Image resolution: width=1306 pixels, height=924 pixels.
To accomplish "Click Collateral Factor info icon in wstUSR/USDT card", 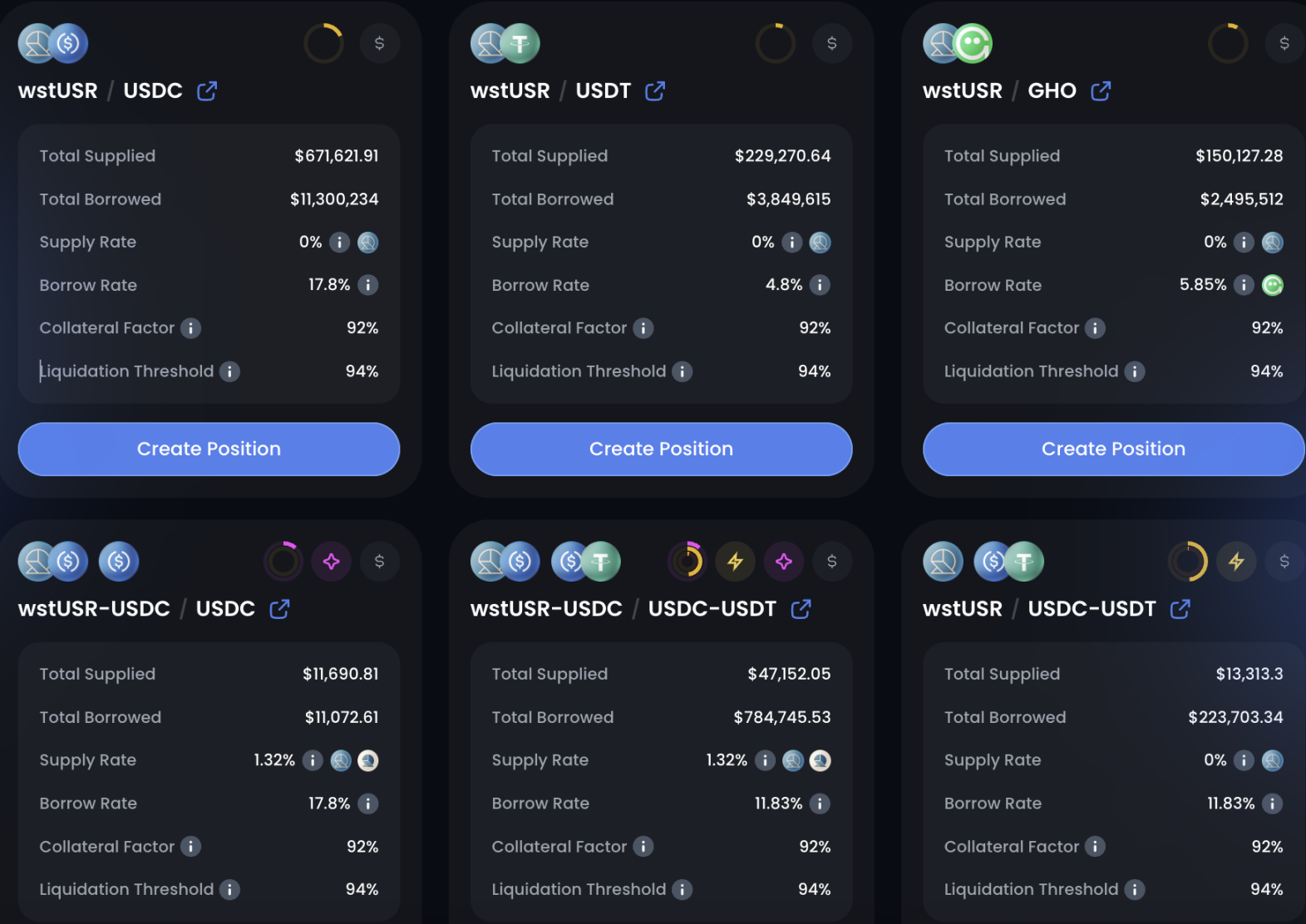I will click(643, 328).
